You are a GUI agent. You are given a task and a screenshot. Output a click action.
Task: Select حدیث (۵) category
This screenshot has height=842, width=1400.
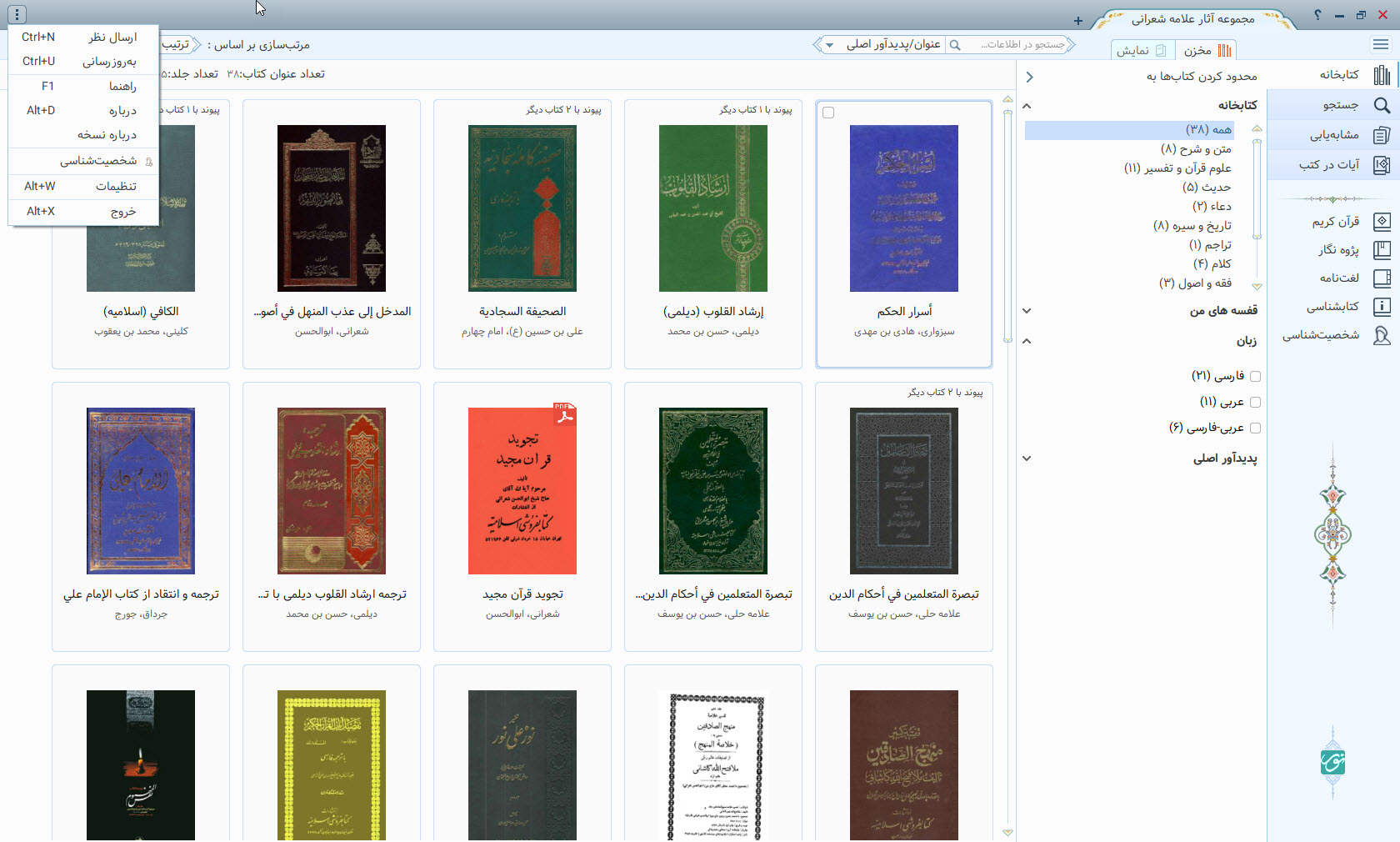[1207, 188]
